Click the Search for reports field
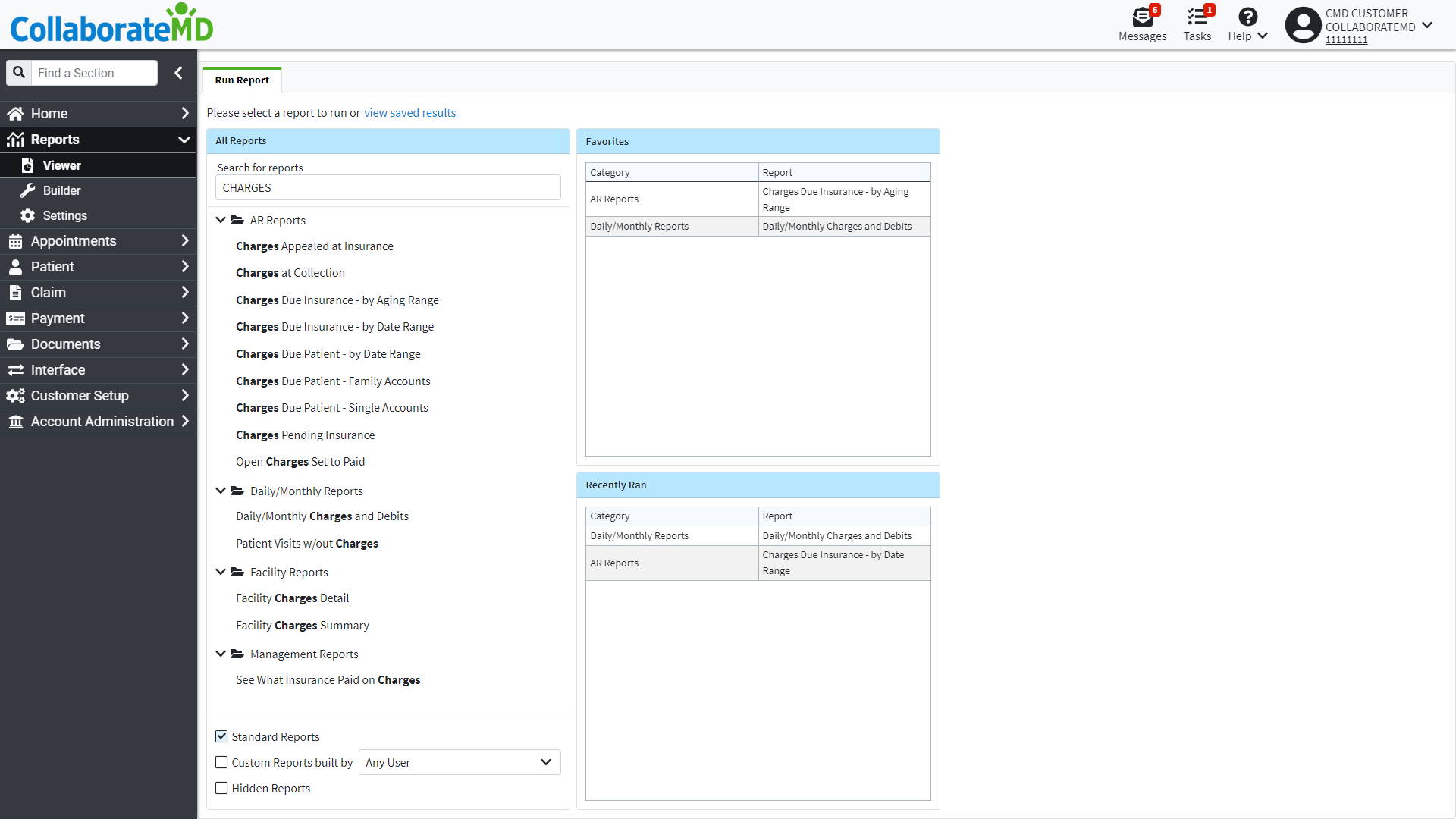1456x819 pixels. tap(388, 188)
